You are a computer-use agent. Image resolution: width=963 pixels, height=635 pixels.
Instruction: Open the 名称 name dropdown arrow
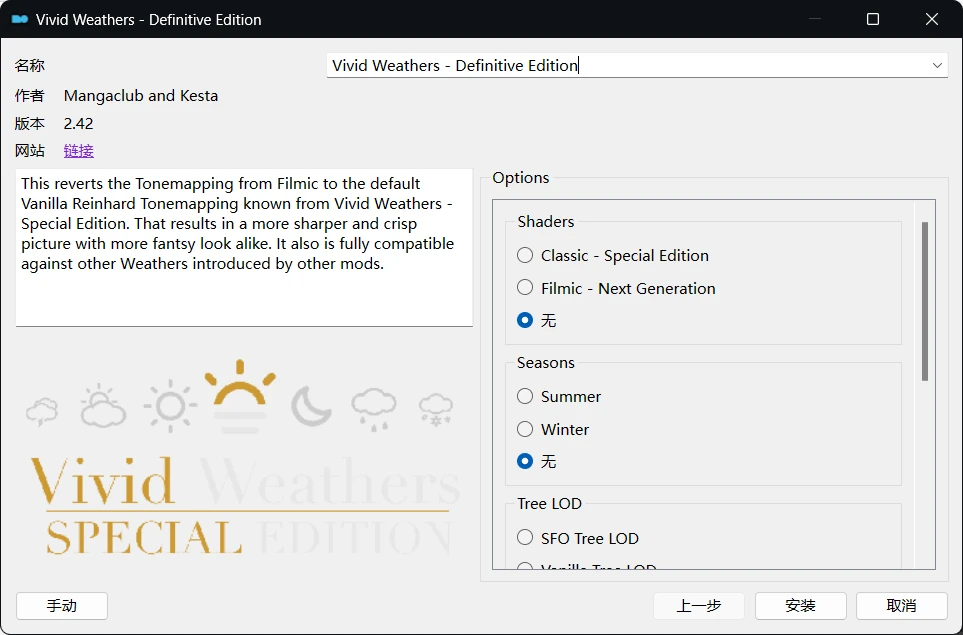point(937,65)
